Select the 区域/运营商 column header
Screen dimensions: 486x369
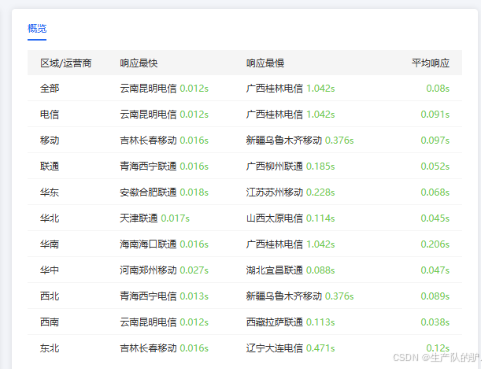click(x=66, y=63)
